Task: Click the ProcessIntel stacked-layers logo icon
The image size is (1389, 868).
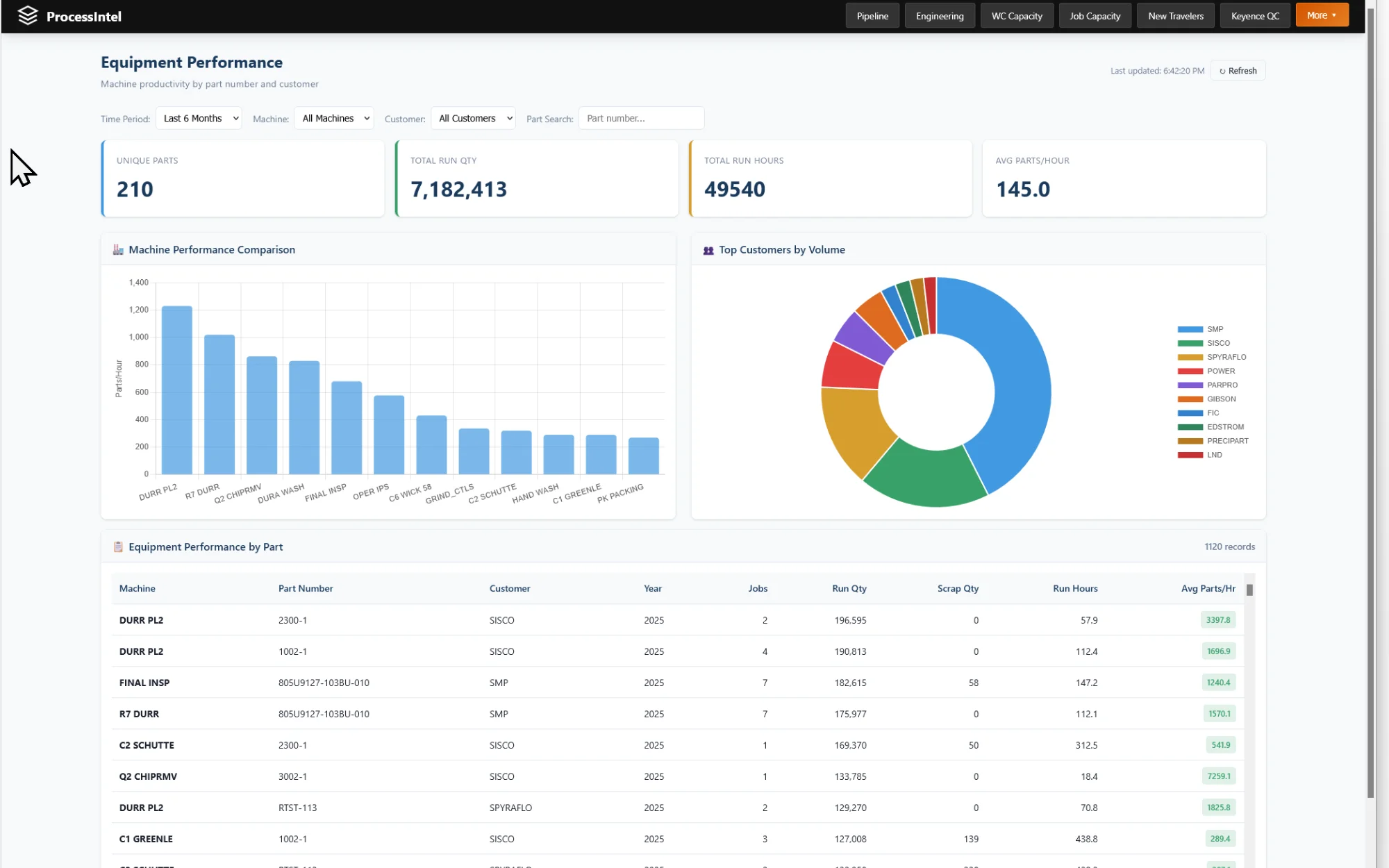Action: point(27,16)
